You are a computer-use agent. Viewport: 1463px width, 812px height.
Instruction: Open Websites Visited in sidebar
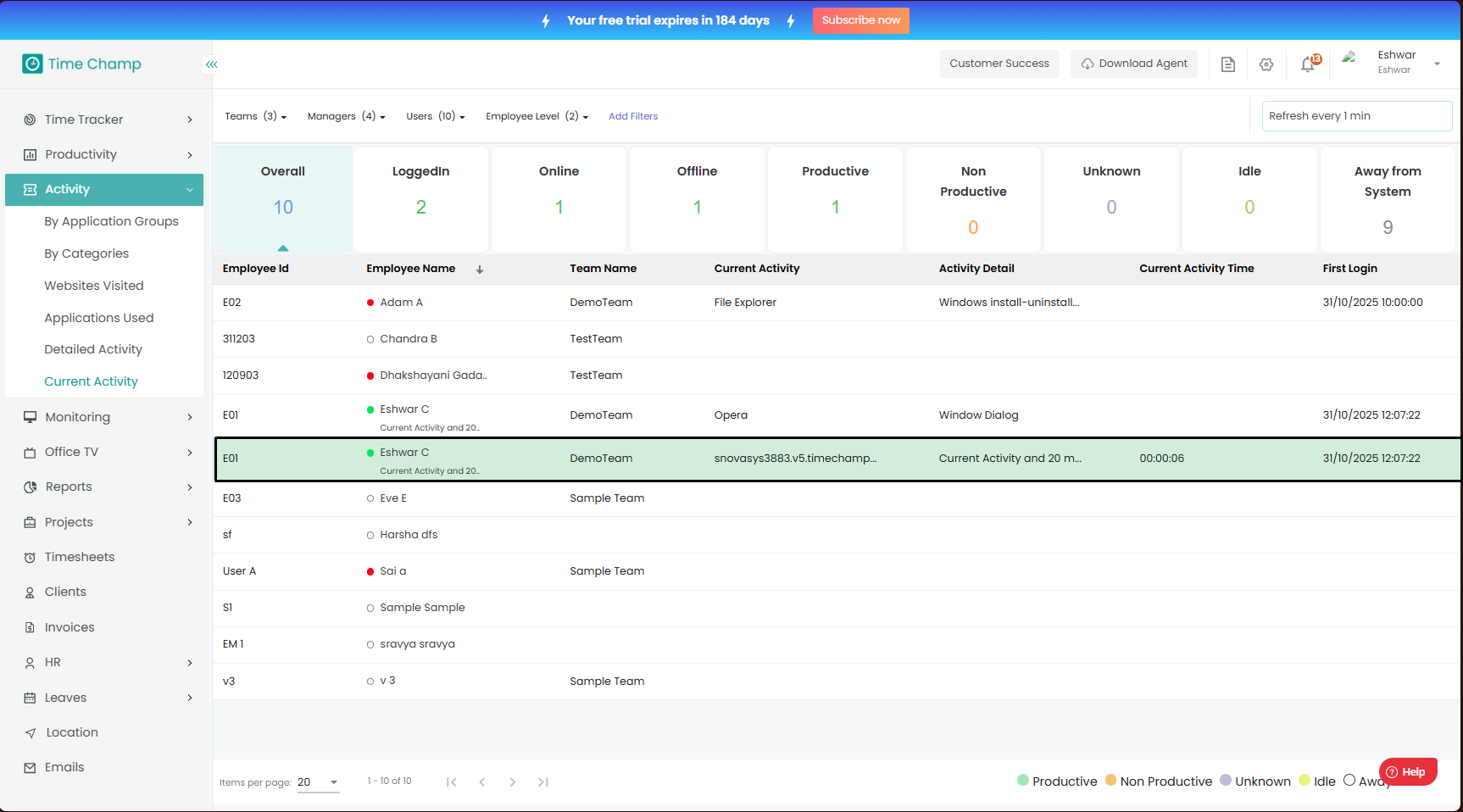(x=94, y=286)
